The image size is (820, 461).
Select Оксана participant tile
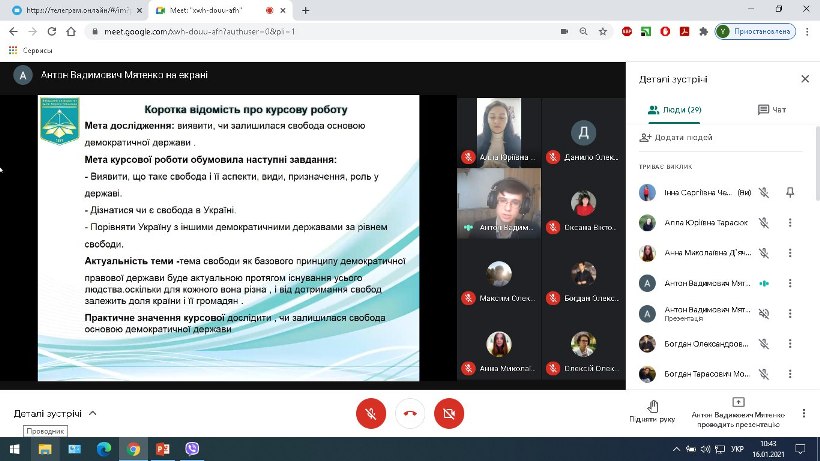click(584, 203)
